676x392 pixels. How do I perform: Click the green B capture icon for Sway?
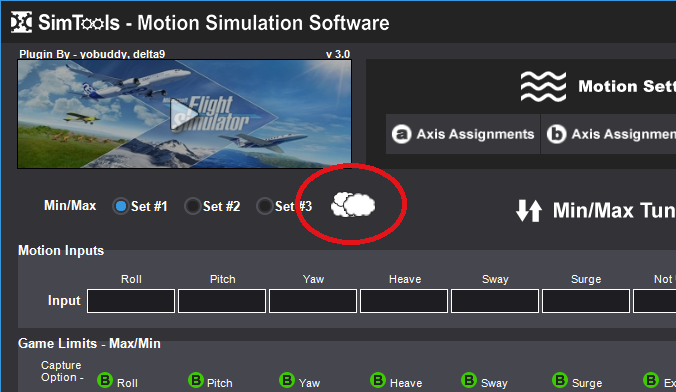click(469, 380)
